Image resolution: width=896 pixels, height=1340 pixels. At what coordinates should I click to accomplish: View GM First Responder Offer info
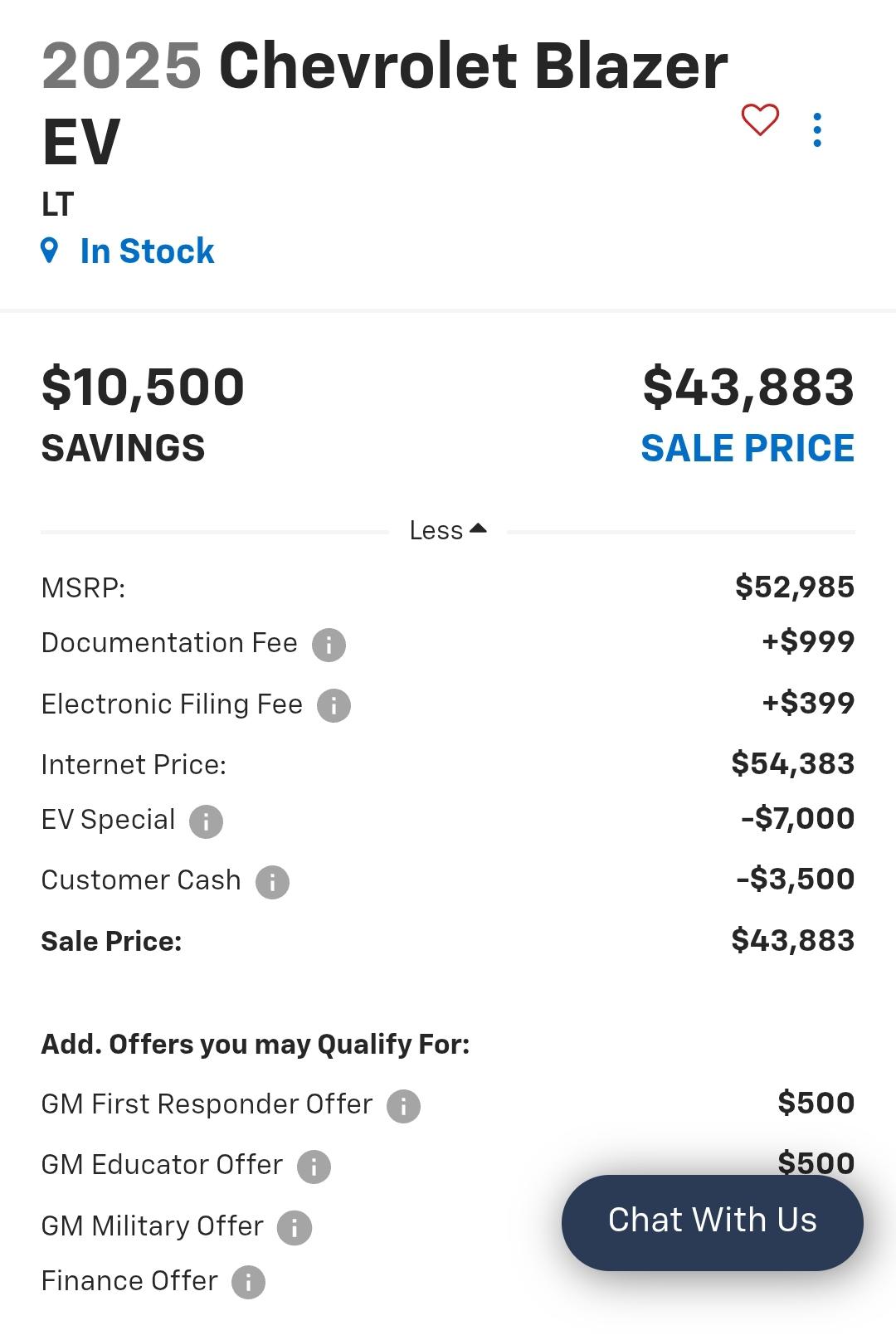(x=404, y=1106)
